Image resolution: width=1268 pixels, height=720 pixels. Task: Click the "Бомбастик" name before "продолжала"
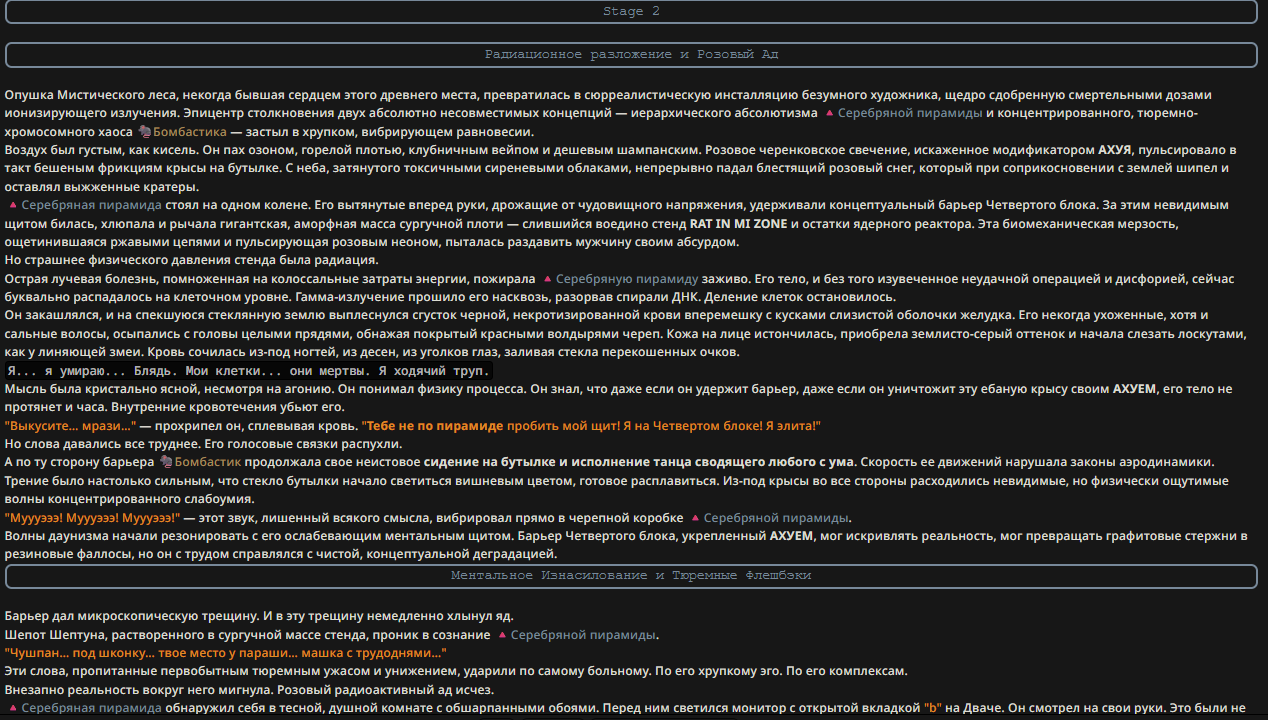[208, 462]
